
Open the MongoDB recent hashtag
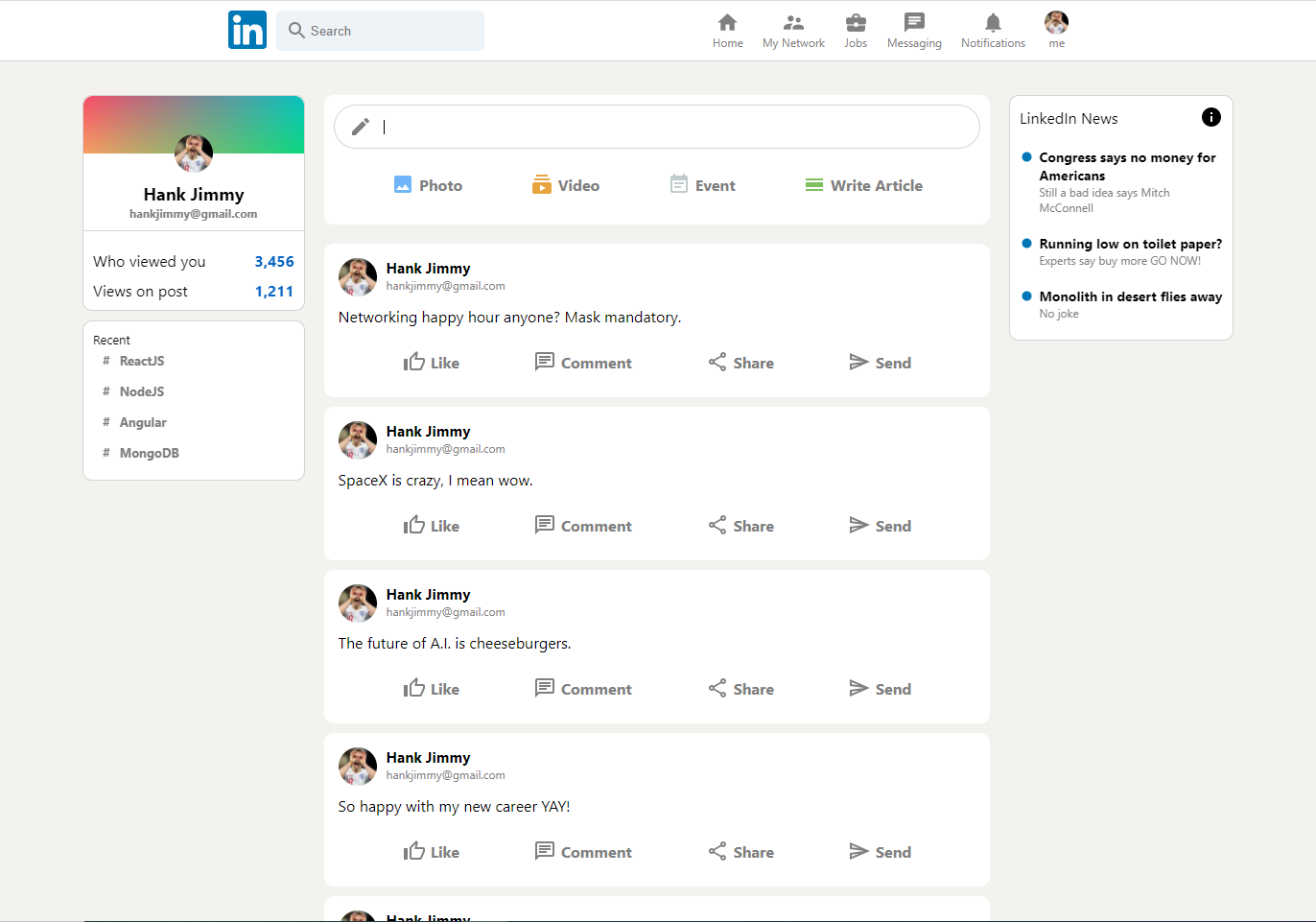[141, 453]
